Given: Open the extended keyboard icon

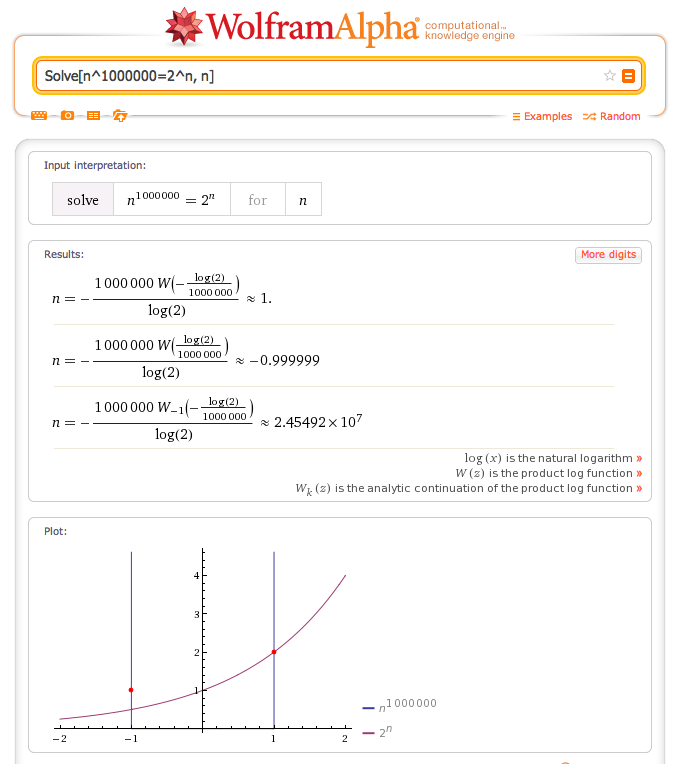Looking at the screenshot, I should click(39, 115).
